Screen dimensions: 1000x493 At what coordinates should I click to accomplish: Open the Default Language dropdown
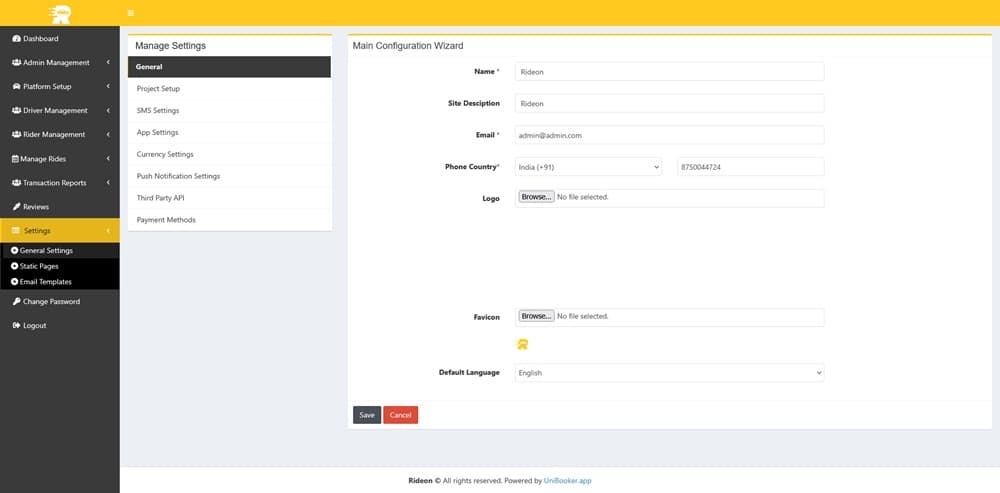point(669,373)
